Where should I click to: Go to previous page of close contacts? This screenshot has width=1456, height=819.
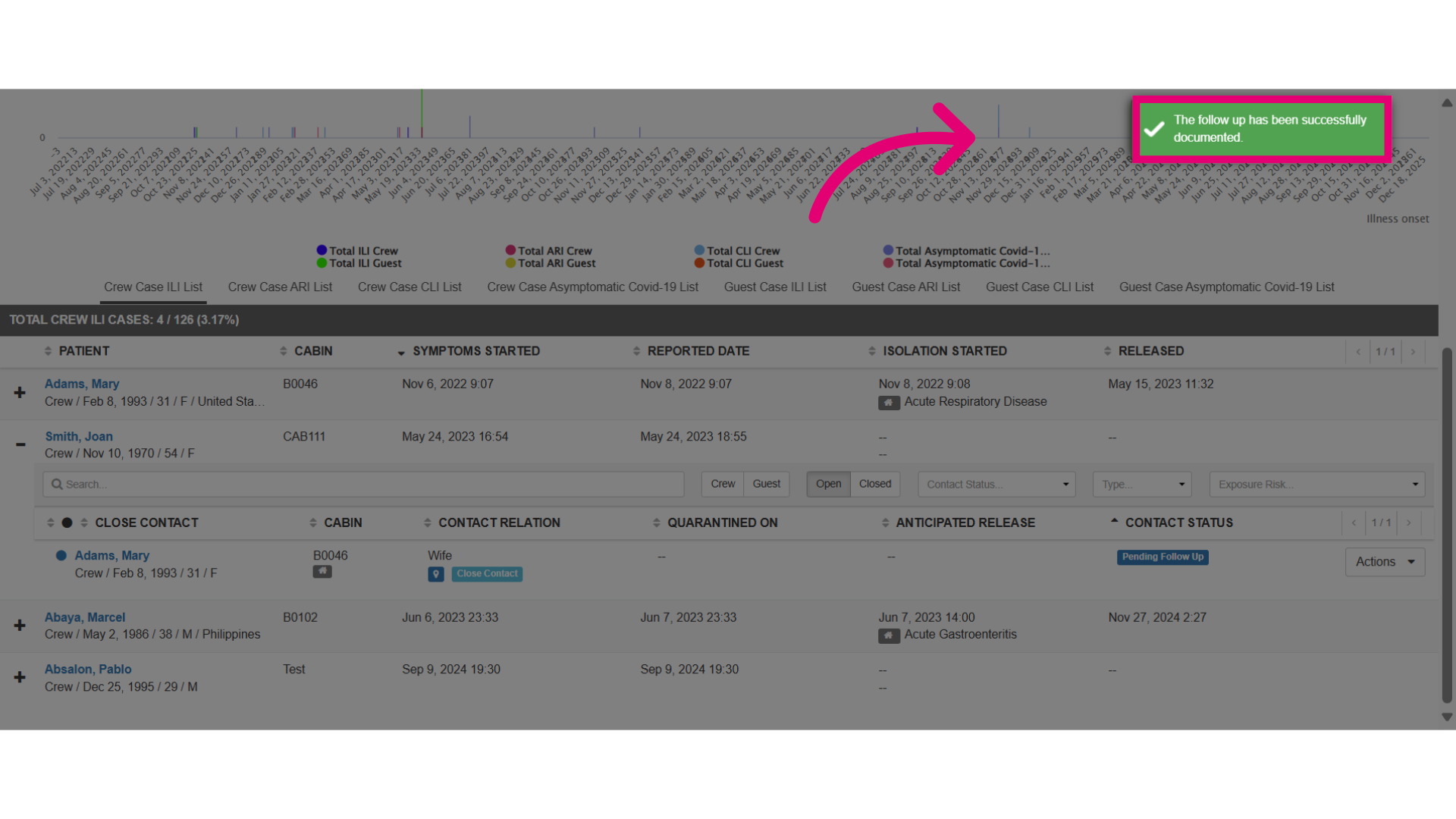[1354, 523]
